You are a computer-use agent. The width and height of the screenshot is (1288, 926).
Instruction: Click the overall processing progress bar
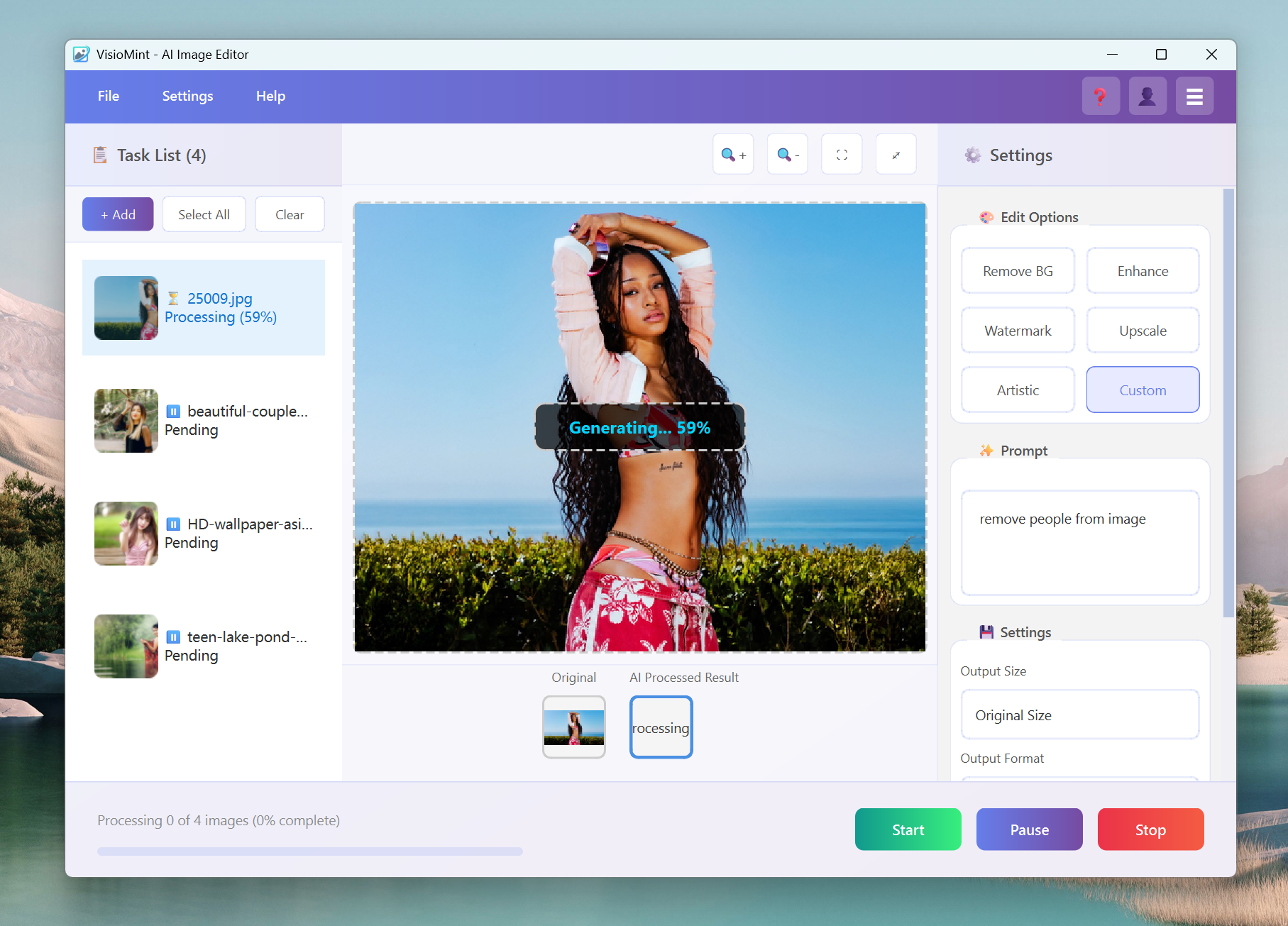click(310, 851)
